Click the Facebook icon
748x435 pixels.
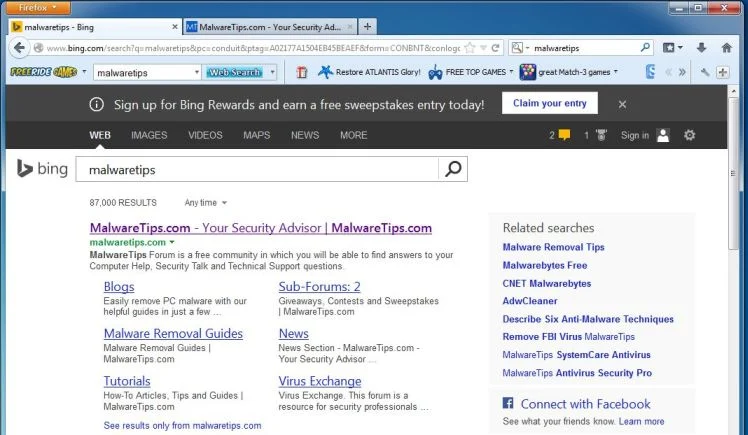(x=508, y=403)
